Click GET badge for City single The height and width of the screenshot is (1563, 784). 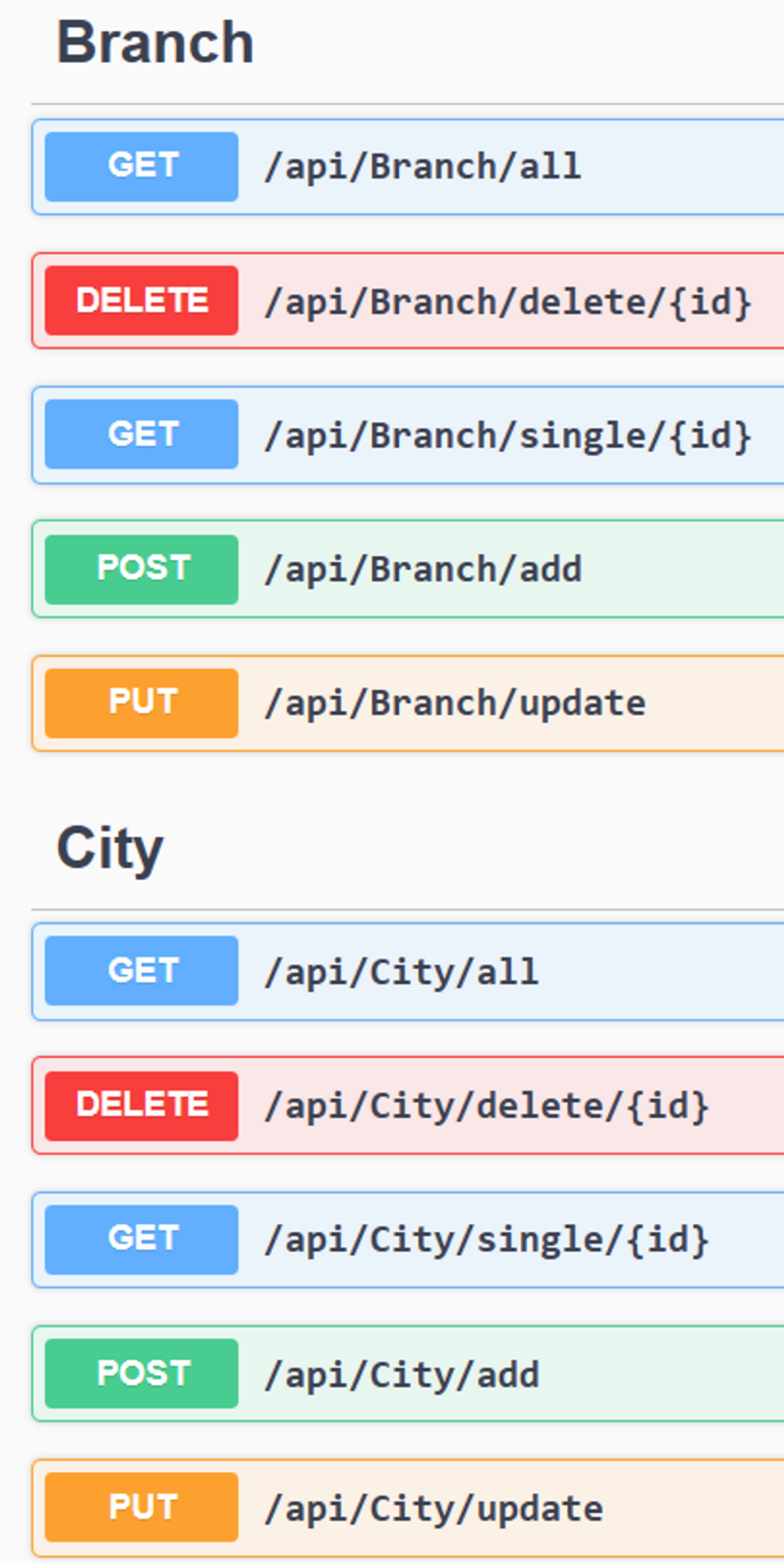142,1239
